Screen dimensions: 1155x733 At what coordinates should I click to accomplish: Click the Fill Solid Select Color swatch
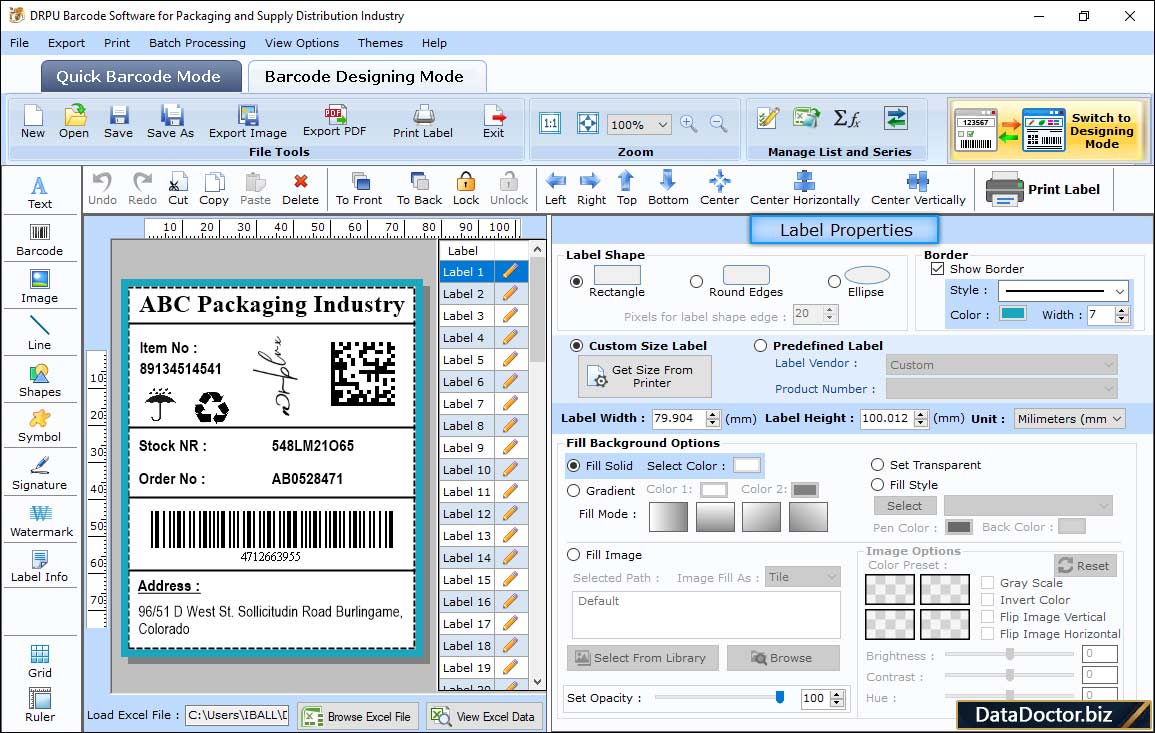pos(746,466)
